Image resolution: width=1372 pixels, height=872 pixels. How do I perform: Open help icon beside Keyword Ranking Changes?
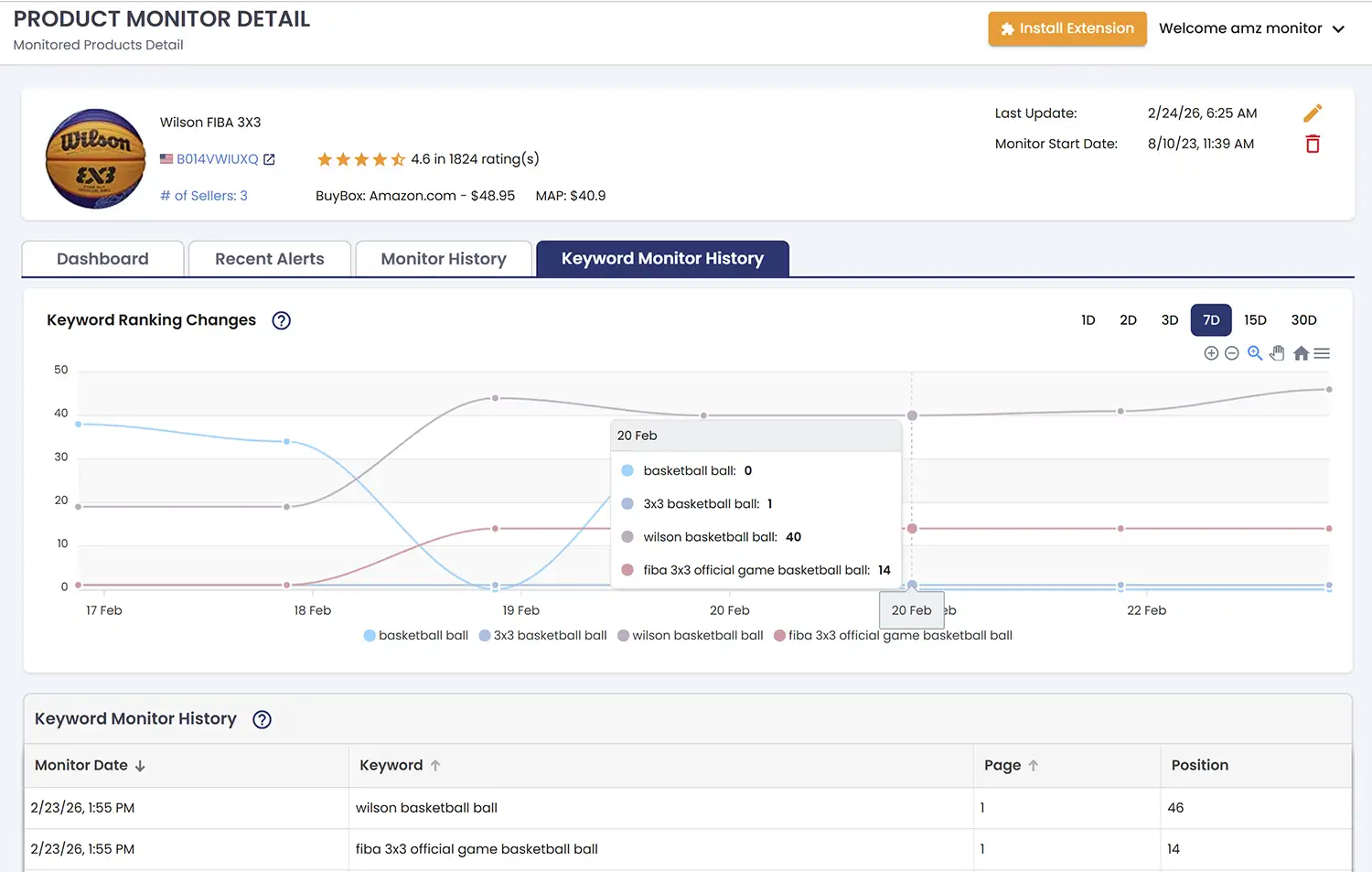pos(282,320)
